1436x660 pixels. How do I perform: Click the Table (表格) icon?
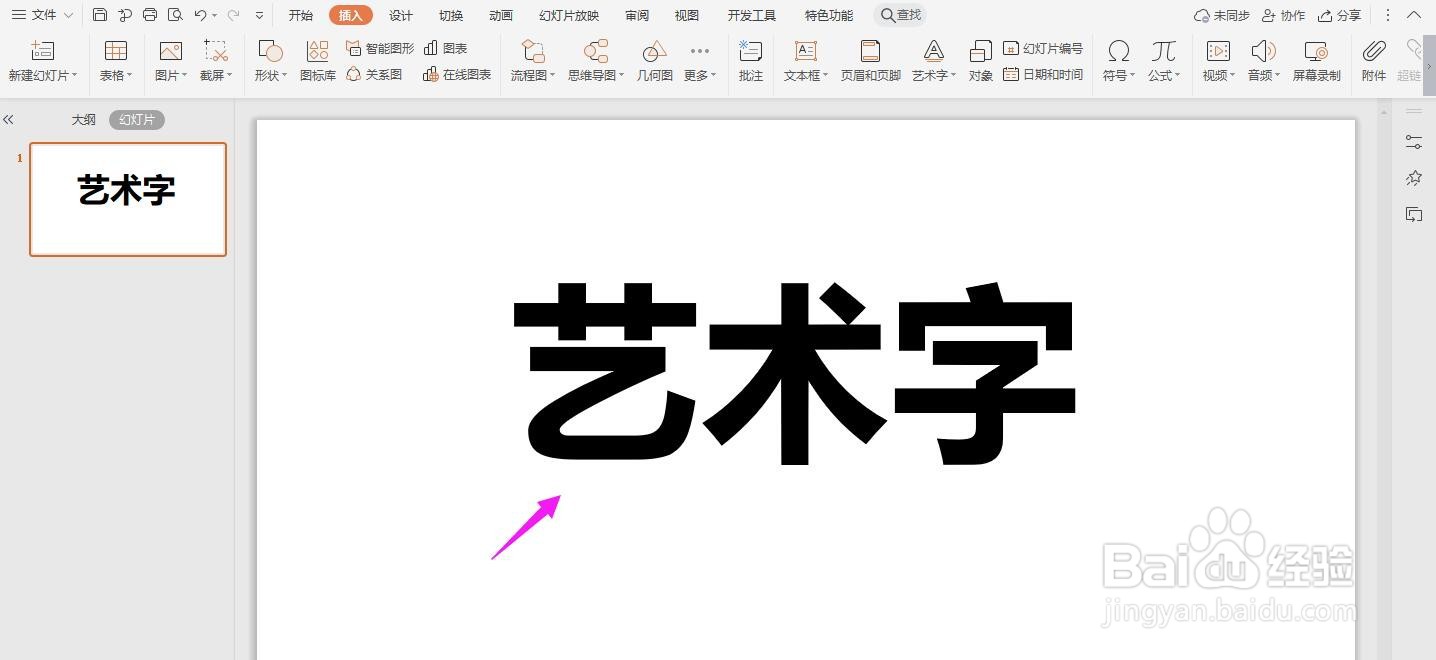coord(116,51)
